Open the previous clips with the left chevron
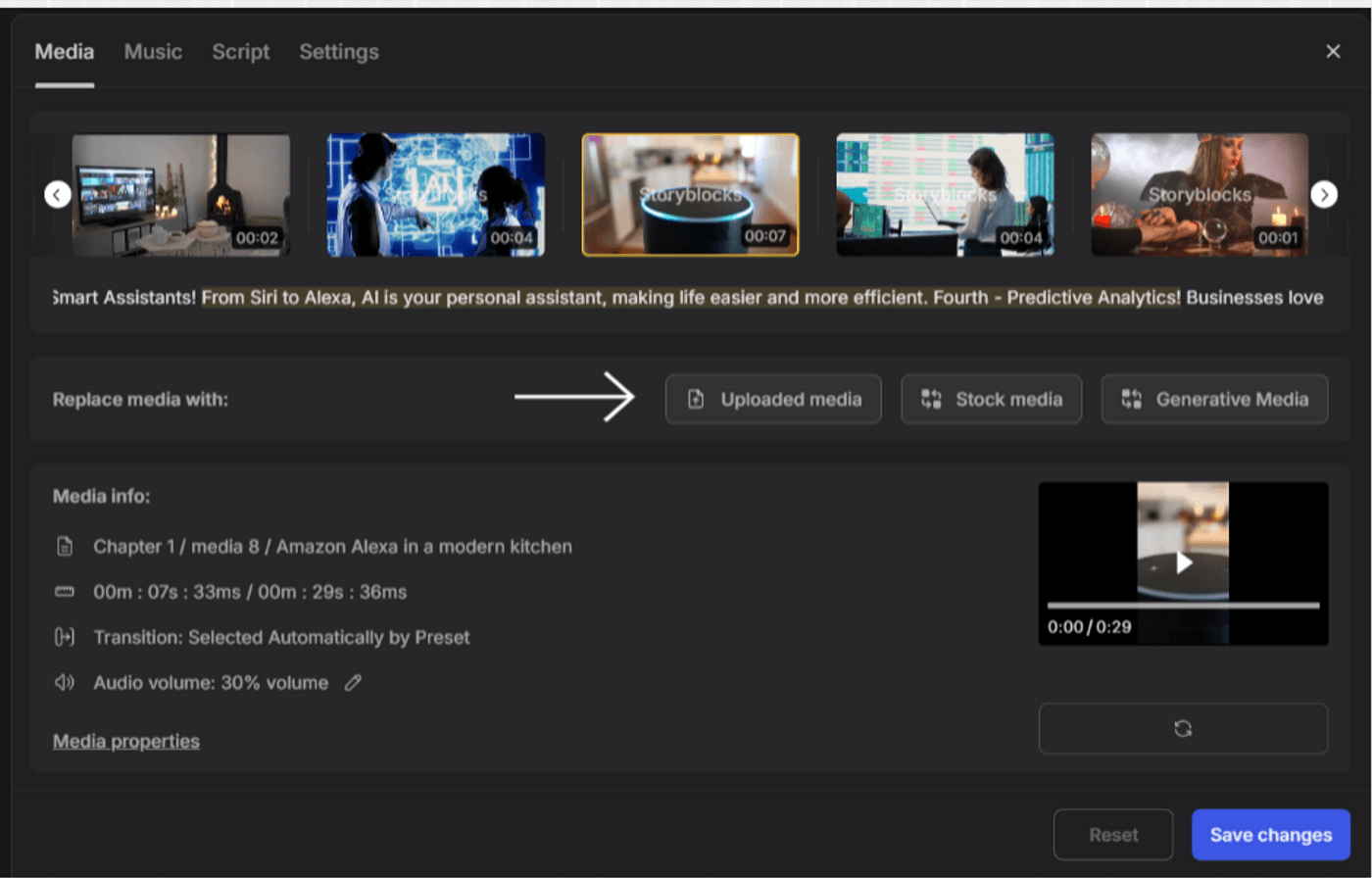 (56, 194)
